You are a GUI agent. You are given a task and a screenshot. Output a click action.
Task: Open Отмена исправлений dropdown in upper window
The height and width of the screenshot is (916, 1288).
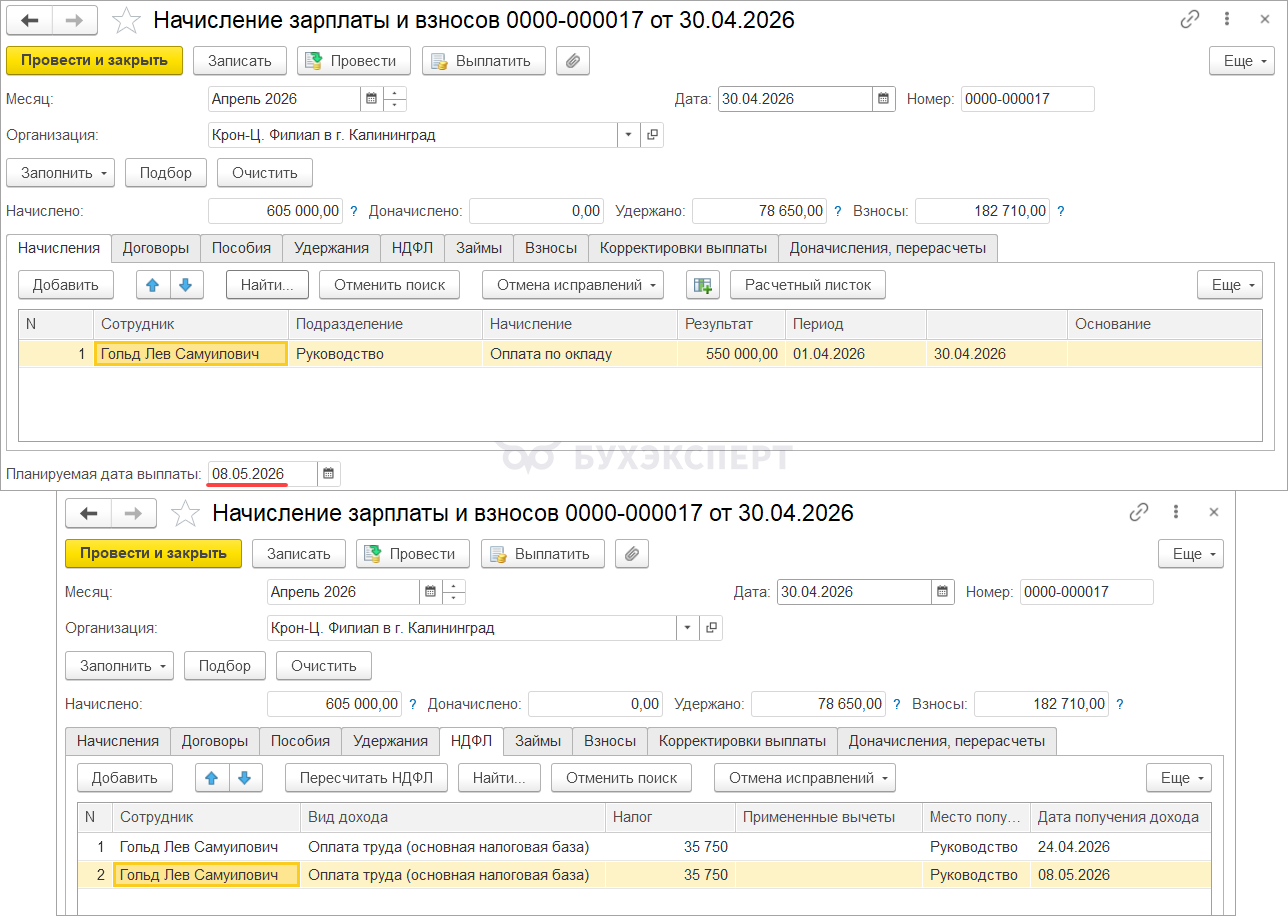point(573,285)
